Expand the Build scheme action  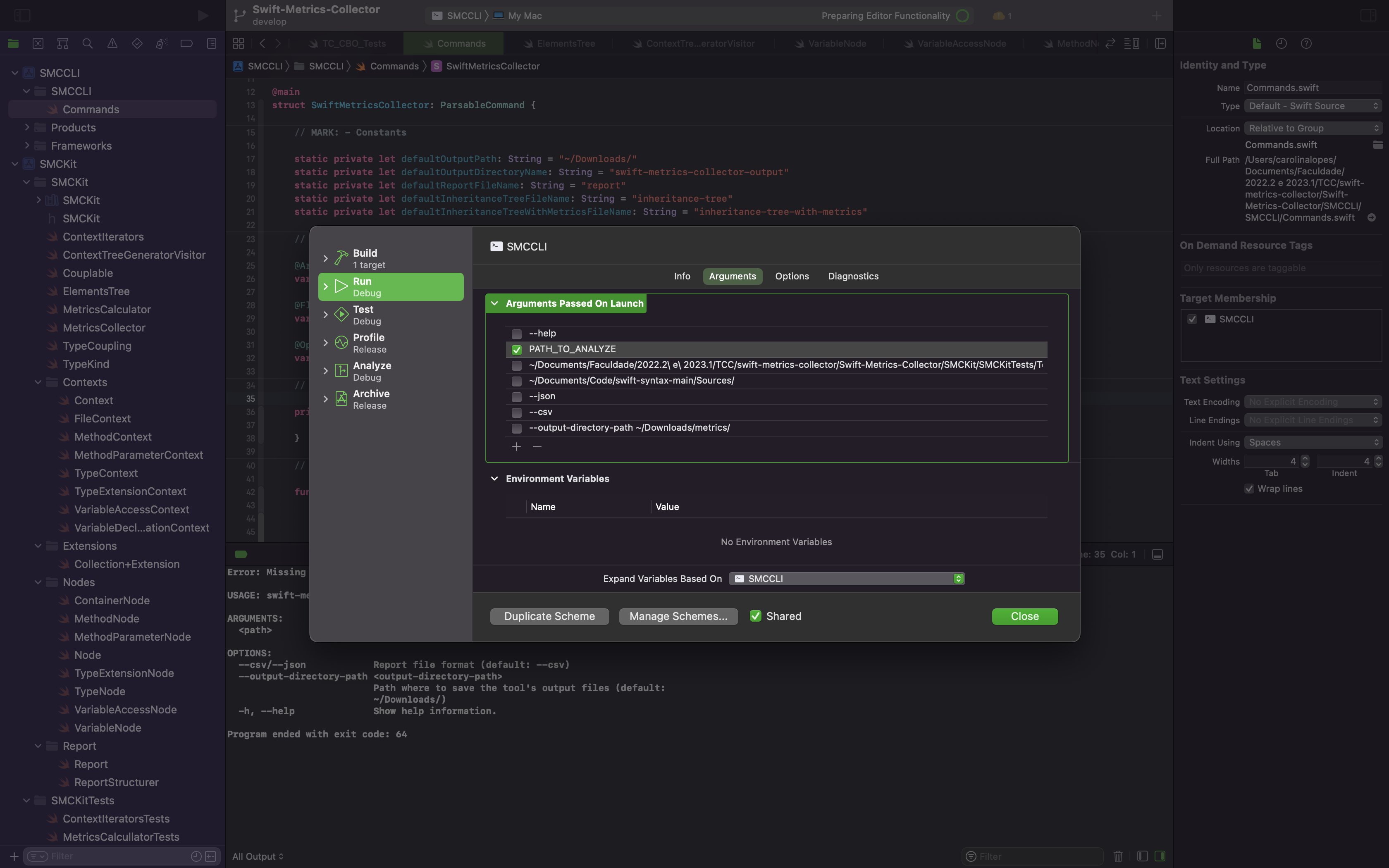pos(325,258)
